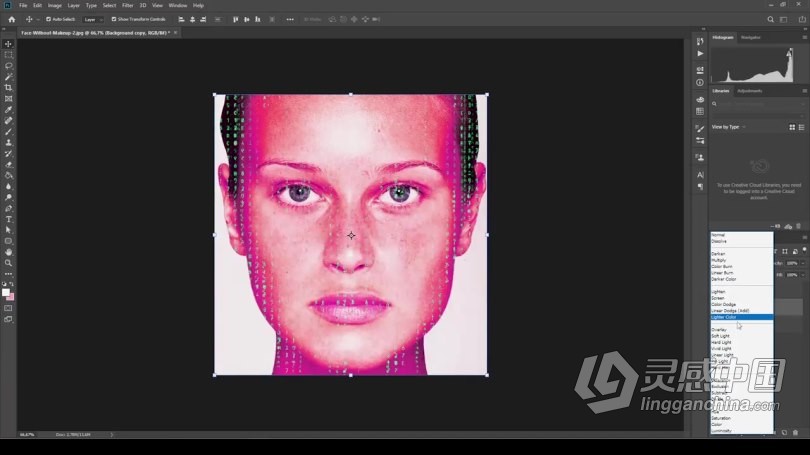810x455 pixels.
Task: Select the Clone Stamp tool
Action: [x=8, y=143]
